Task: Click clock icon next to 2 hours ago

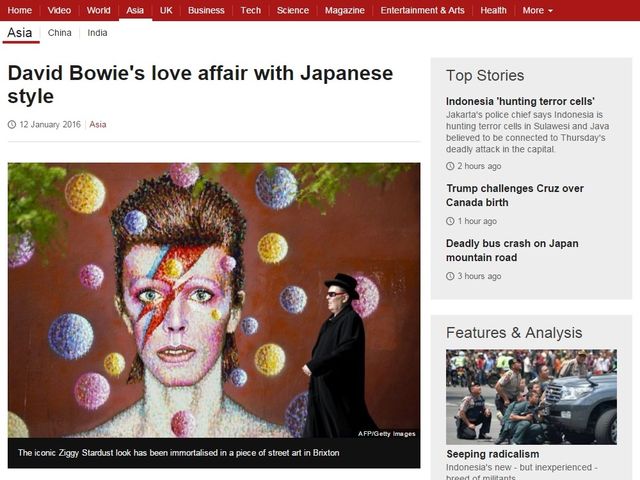Action: pos(451,166)
